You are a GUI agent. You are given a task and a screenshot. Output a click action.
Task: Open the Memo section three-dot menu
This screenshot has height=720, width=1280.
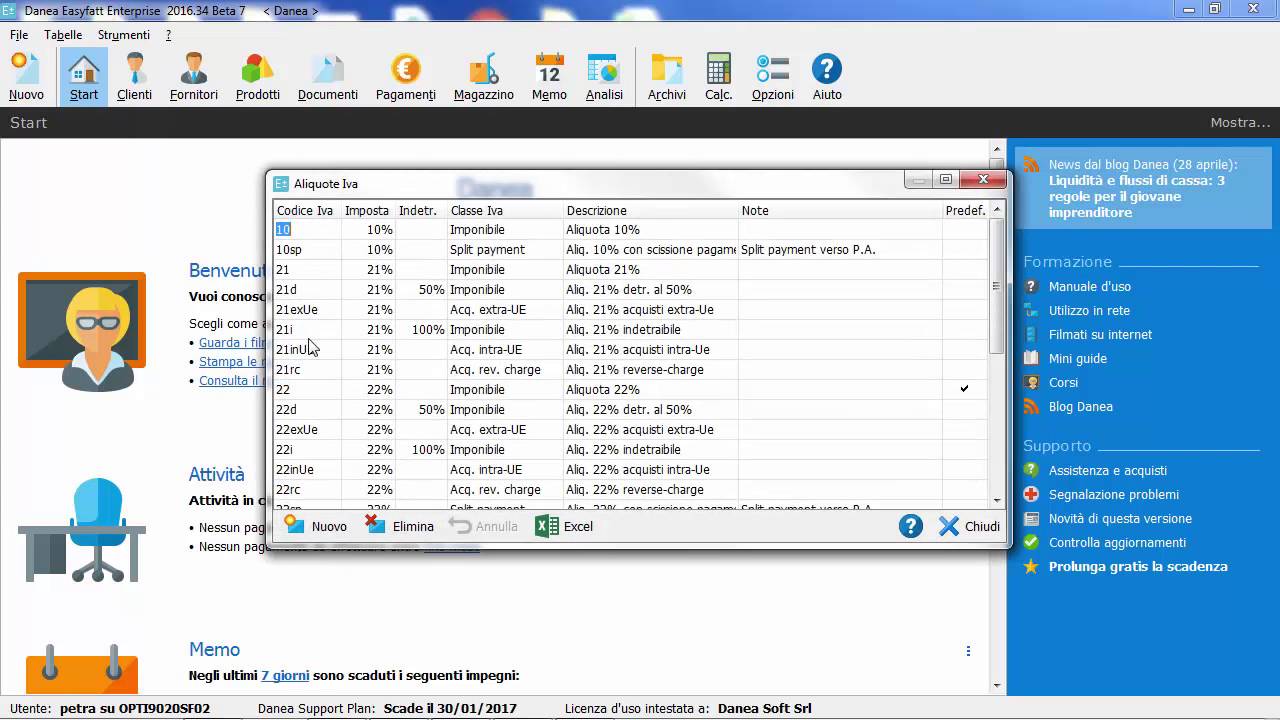968,651
